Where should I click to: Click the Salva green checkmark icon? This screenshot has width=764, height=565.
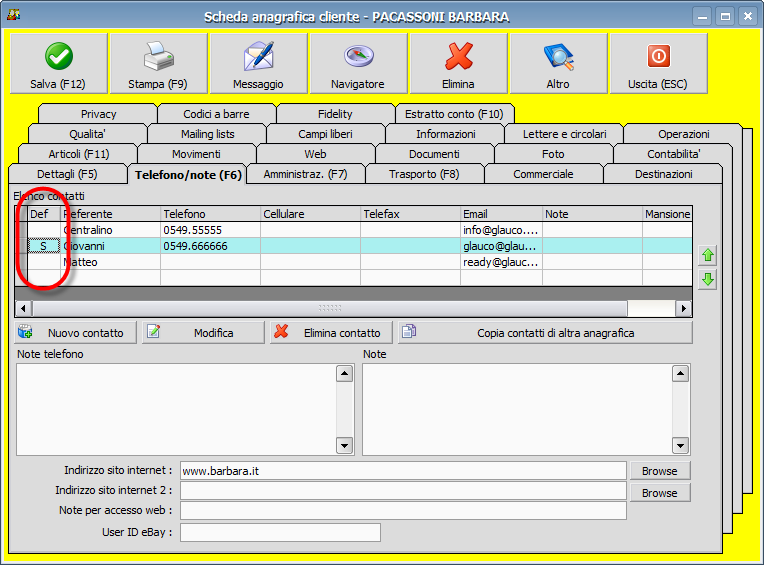click(x=58, y=56)
